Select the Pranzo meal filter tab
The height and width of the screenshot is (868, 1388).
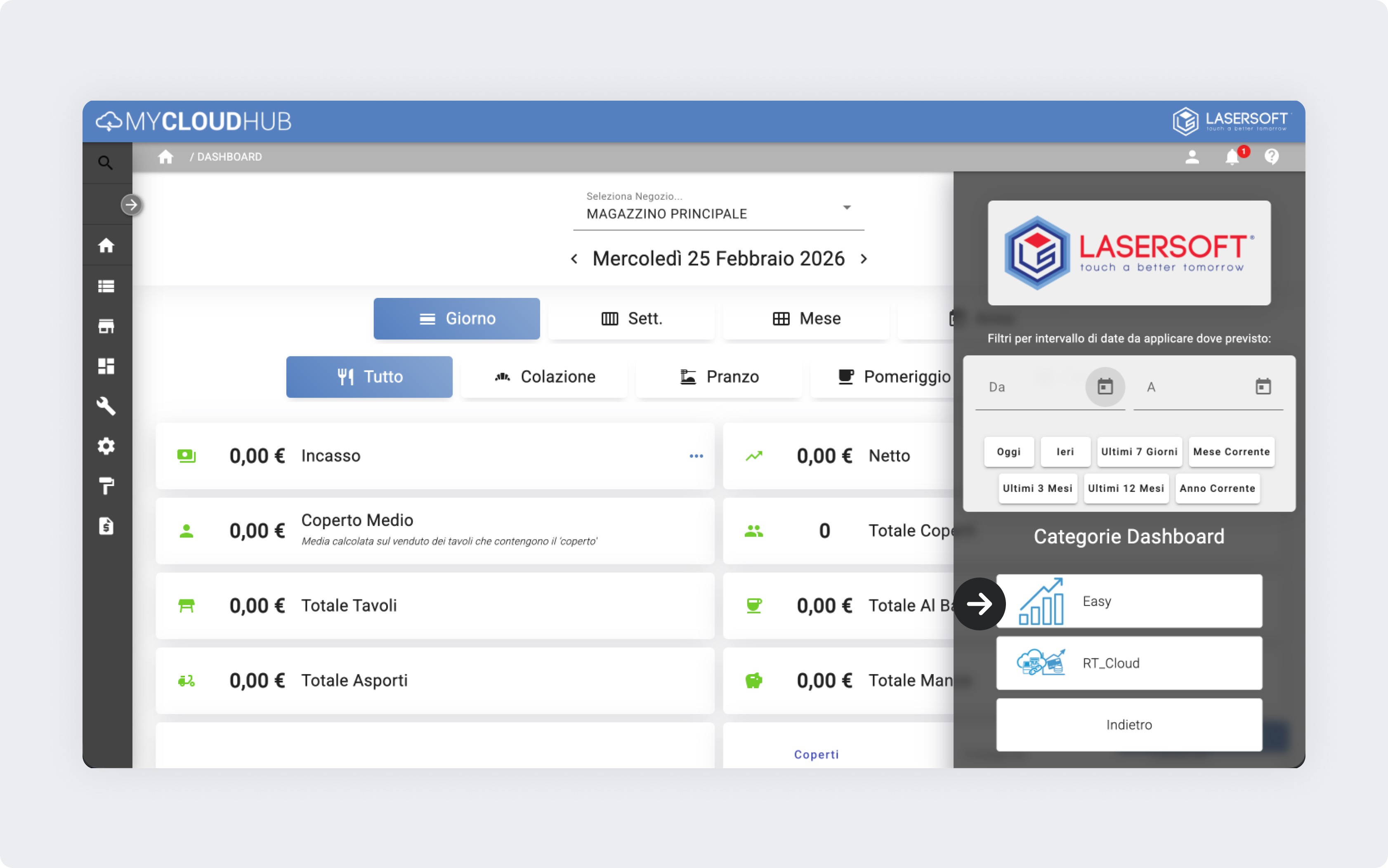coord(719,377)
